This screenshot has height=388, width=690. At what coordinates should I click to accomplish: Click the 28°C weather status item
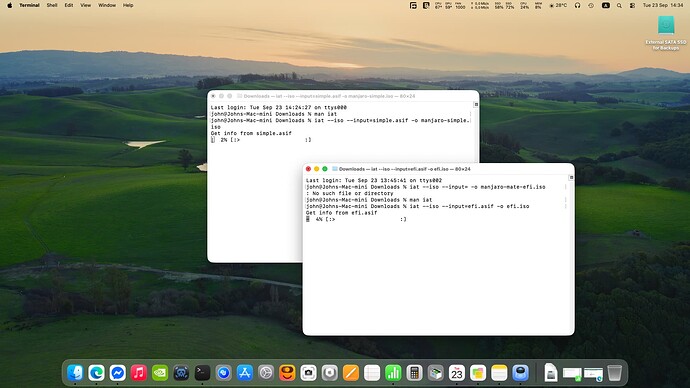(x=558, y=5)
